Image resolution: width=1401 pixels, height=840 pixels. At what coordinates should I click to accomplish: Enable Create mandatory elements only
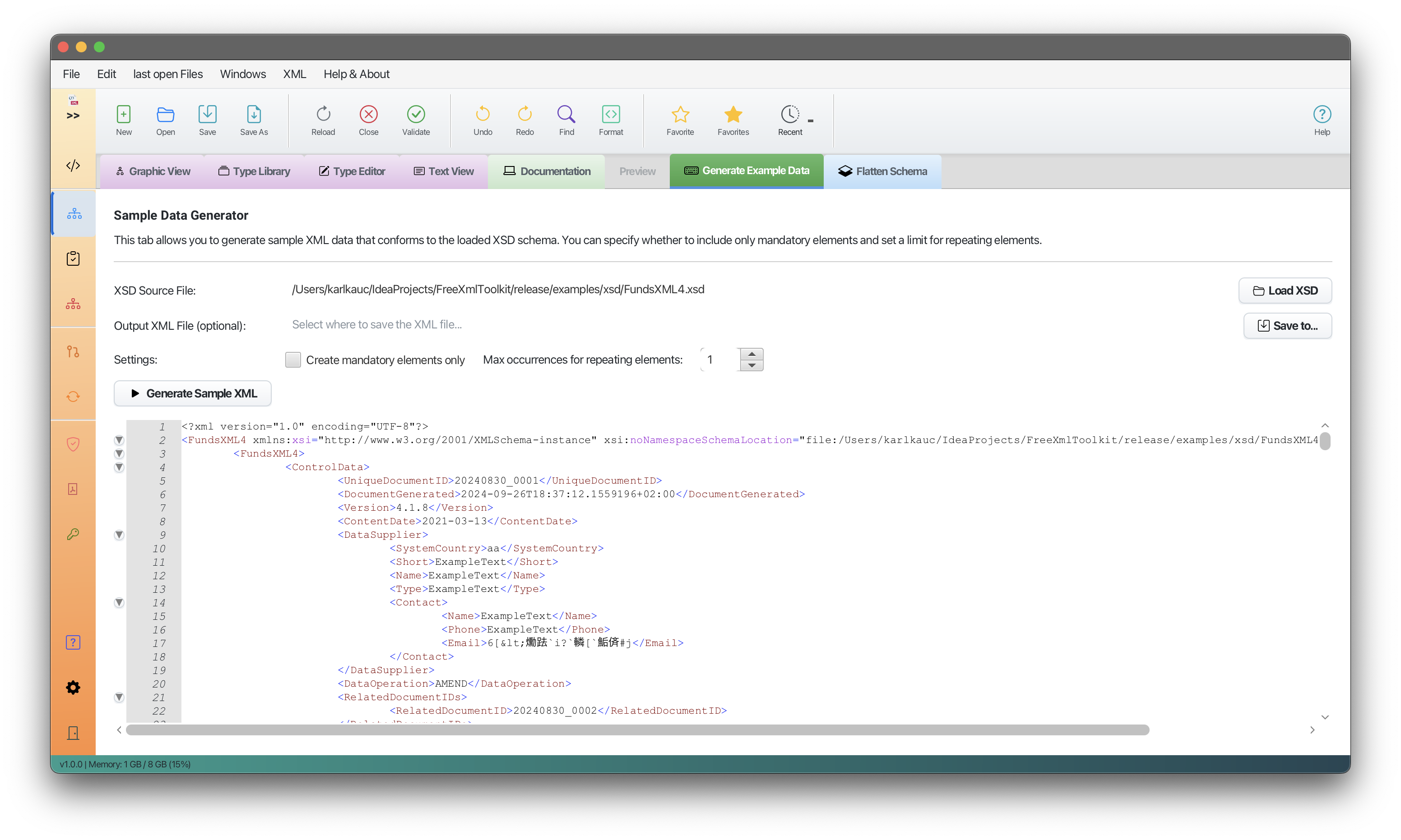tap(293, 360)
